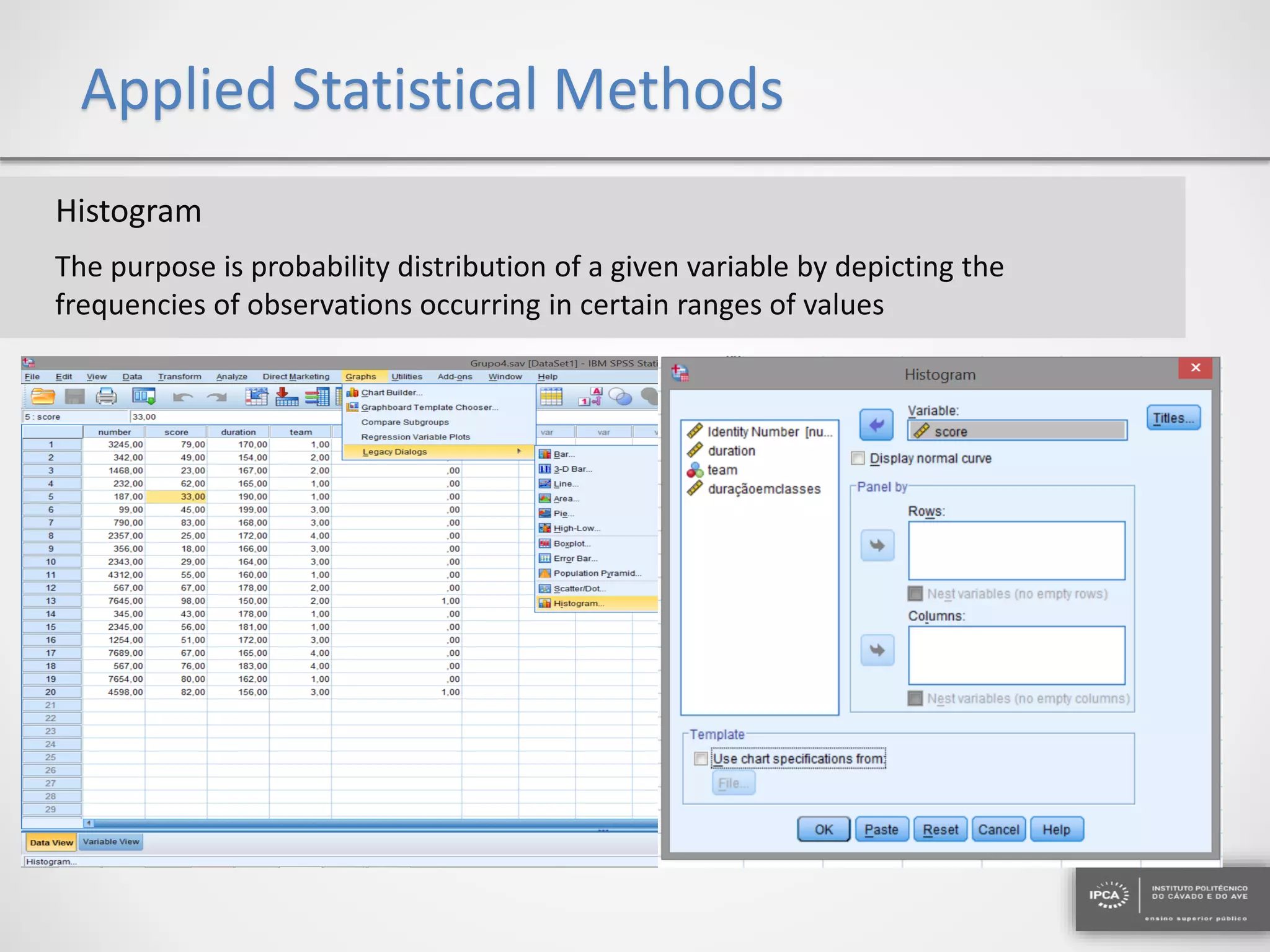Image resolution: width=1270 pixels, height=952 pixels.
Task: Click the Histogram dialog title bar icon
Action: [x=680, y=372]
